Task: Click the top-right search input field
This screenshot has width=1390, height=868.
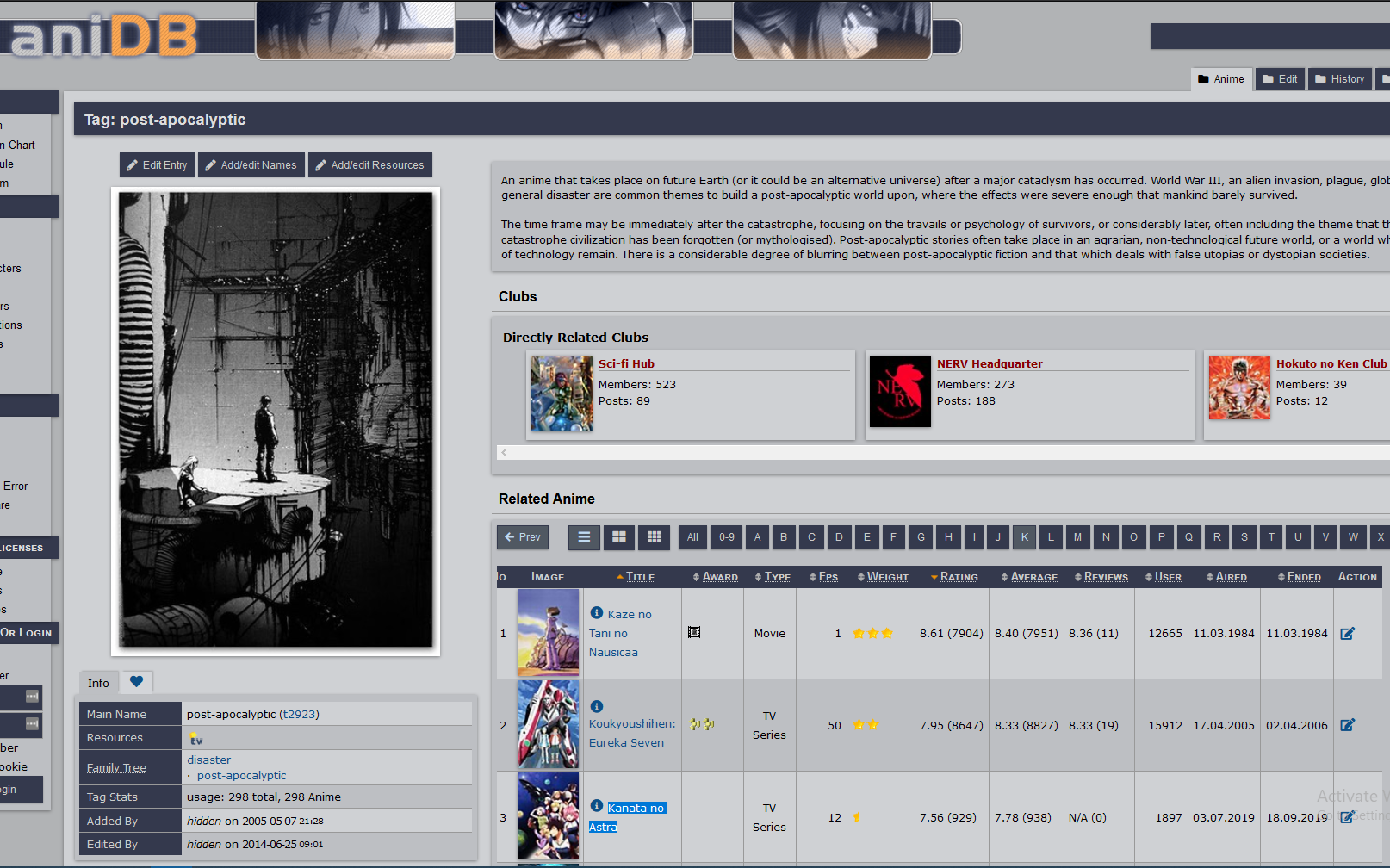Action: 1270,36
